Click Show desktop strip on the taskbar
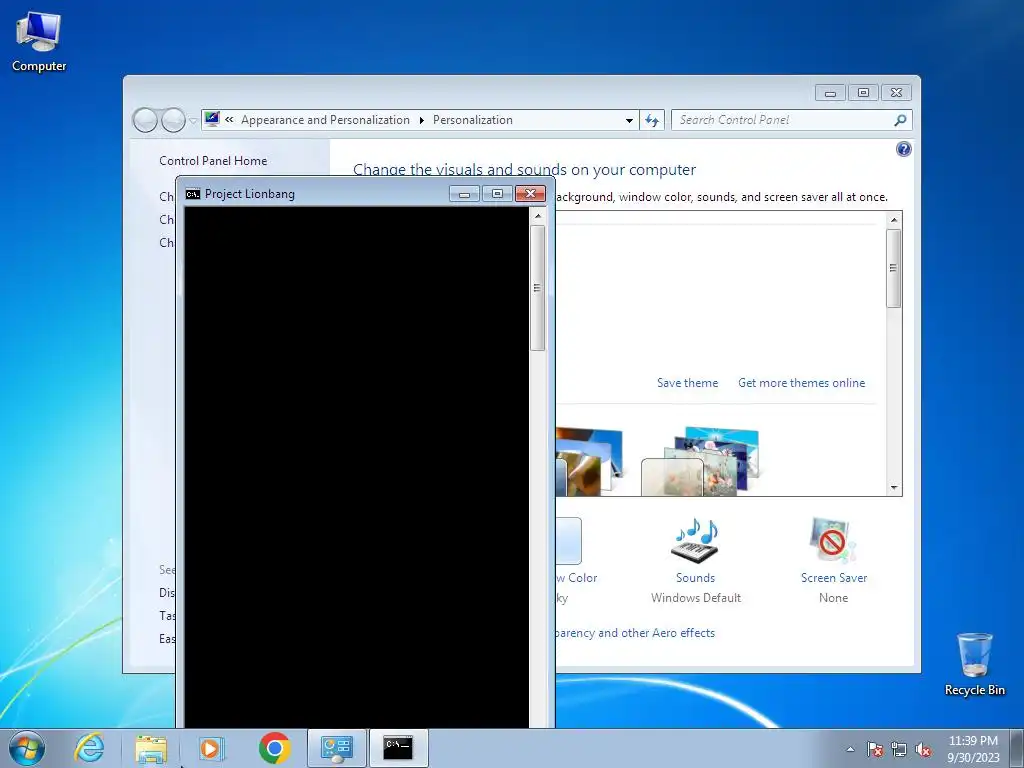Viewport: 1024px width, 768px height. pyautogui.click(x=1017, y=748)
